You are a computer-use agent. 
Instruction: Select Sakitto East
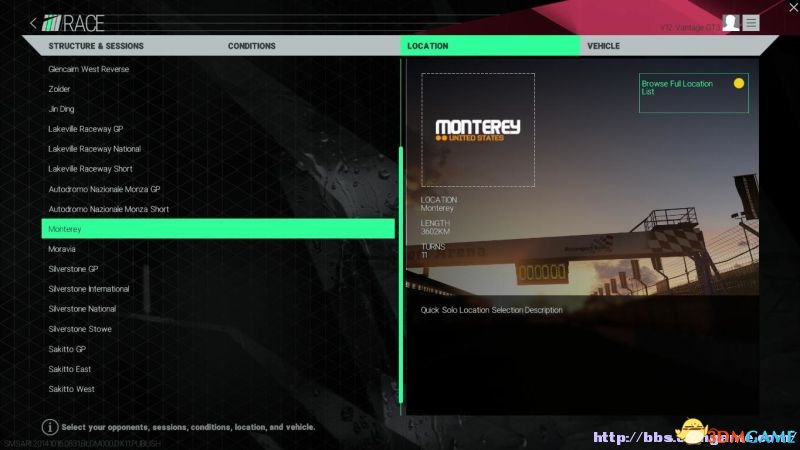point(69,369)
